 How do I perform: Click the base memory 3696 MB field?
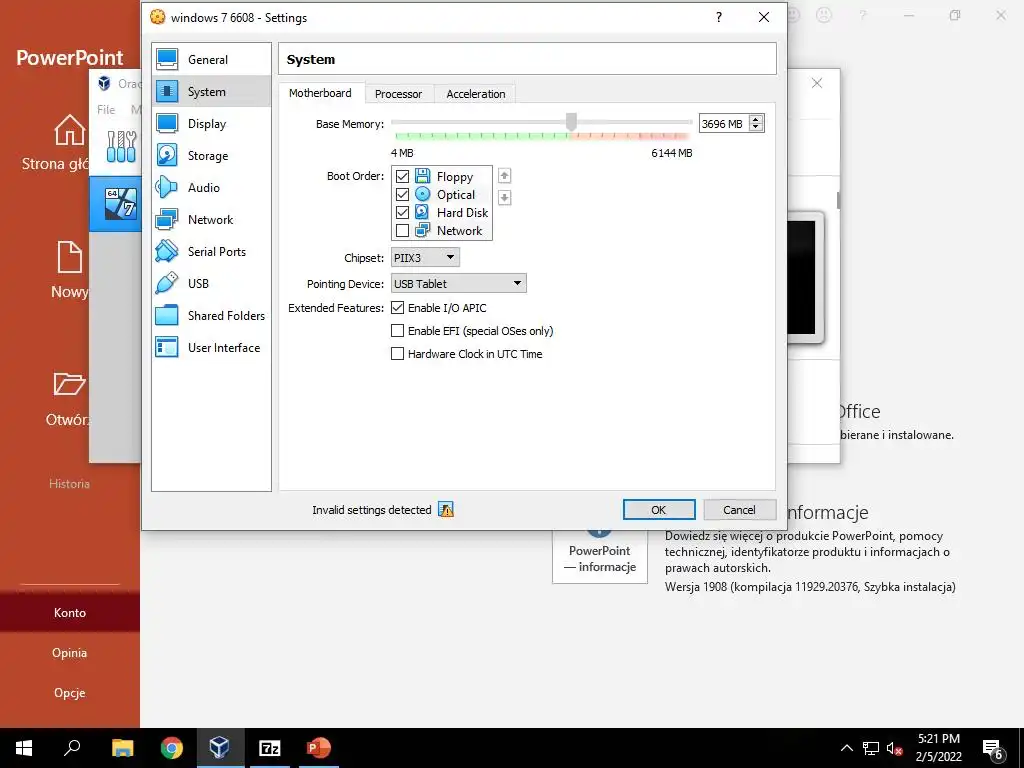coord(724,123)
